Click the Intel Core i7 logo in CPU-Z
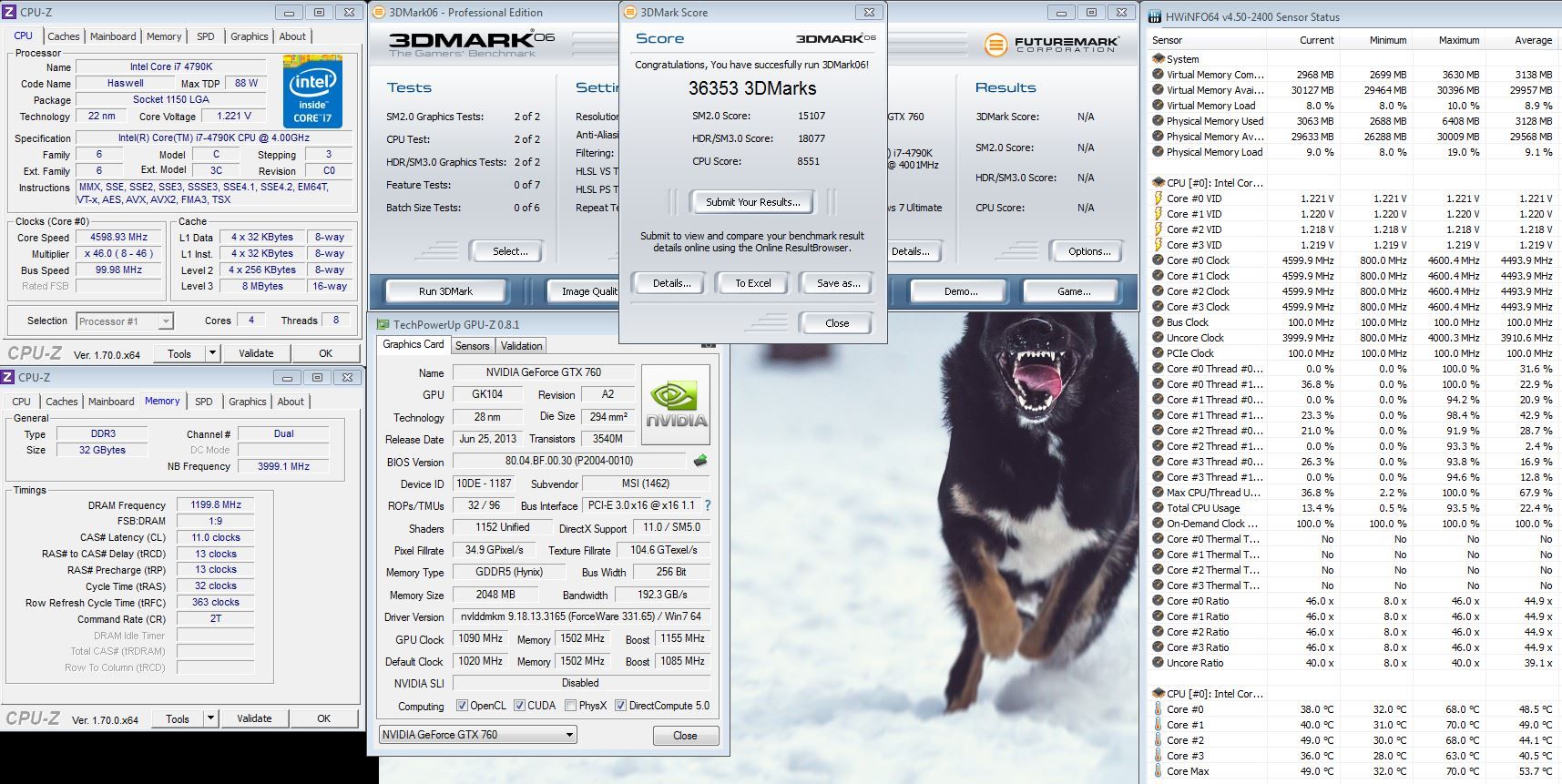Viewport: 1562px width, 784px height. click(312, 91)
